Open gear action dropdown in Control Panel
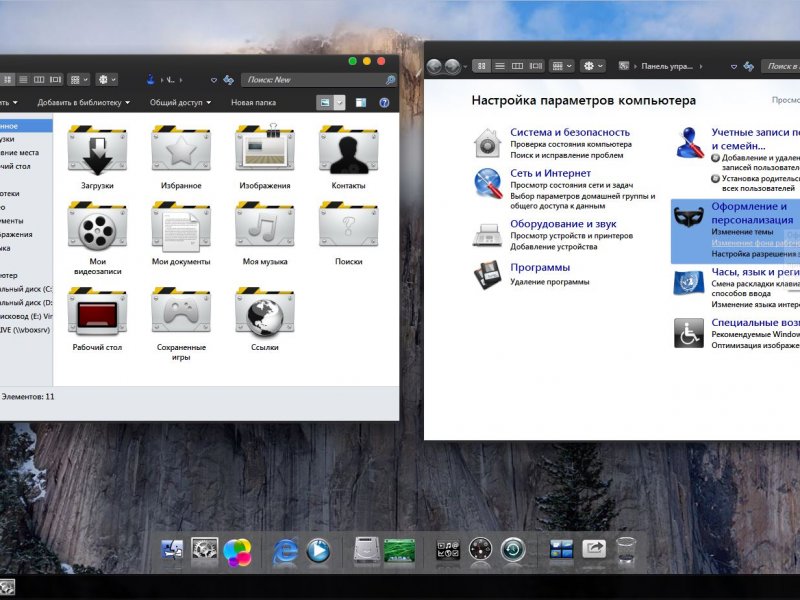 click(593, 66)
